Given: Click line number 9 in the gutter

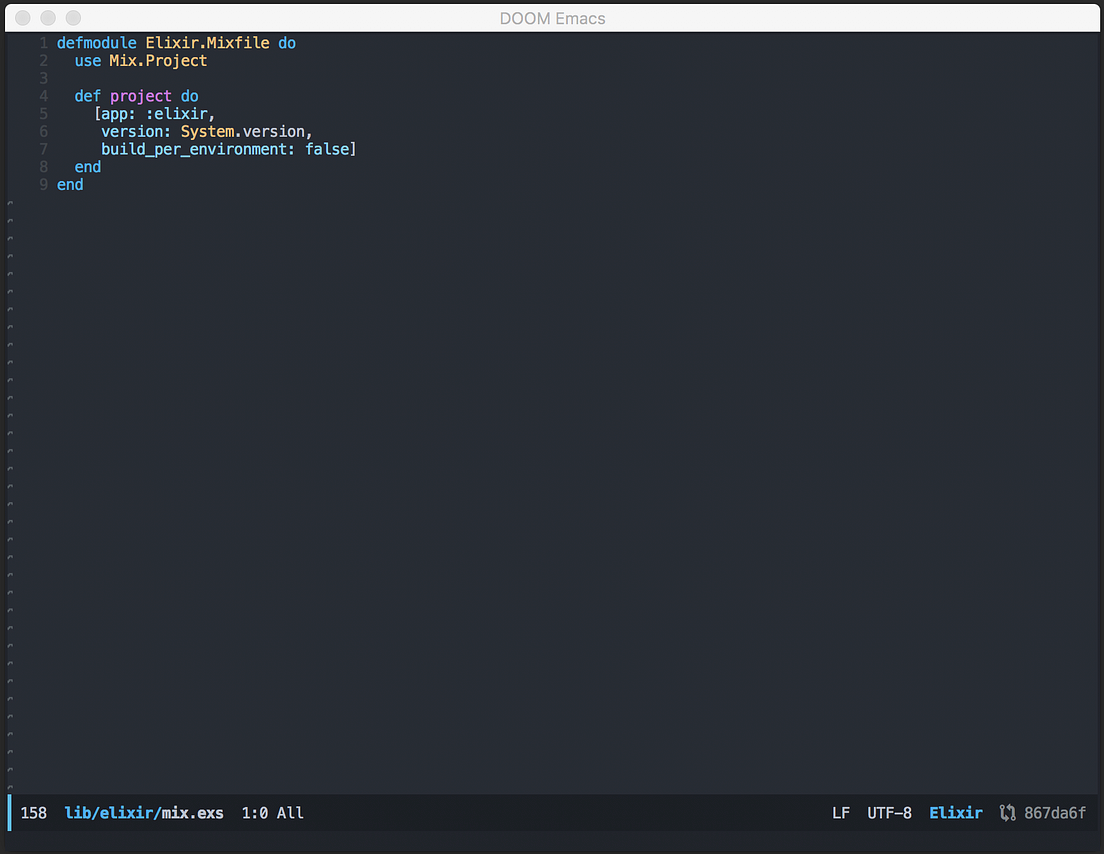Looking at the screenshot, I should click(x=43, y=184).
